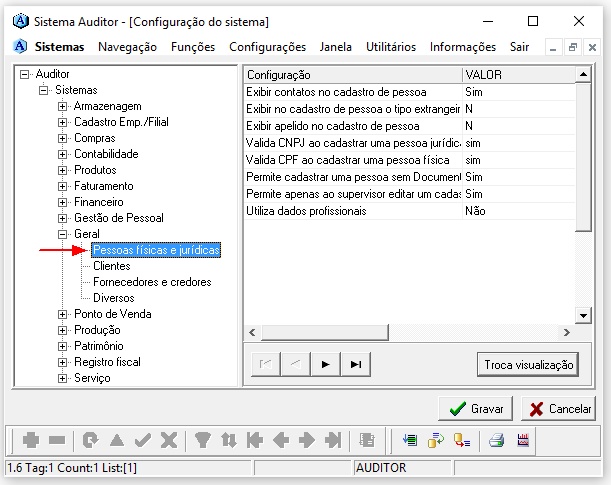Click the chart report toolbar icon

523,440
